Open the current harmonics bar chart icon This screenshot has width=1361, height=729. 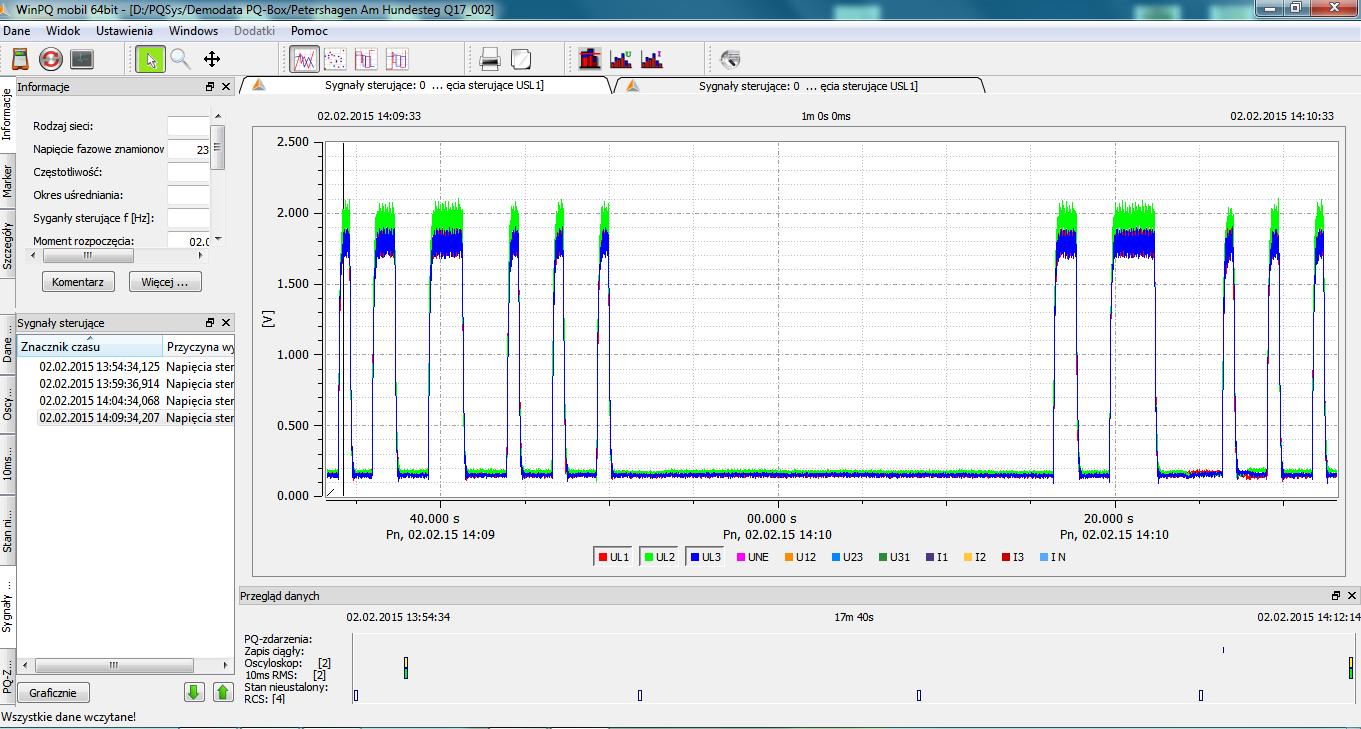(x=652, y=59)
